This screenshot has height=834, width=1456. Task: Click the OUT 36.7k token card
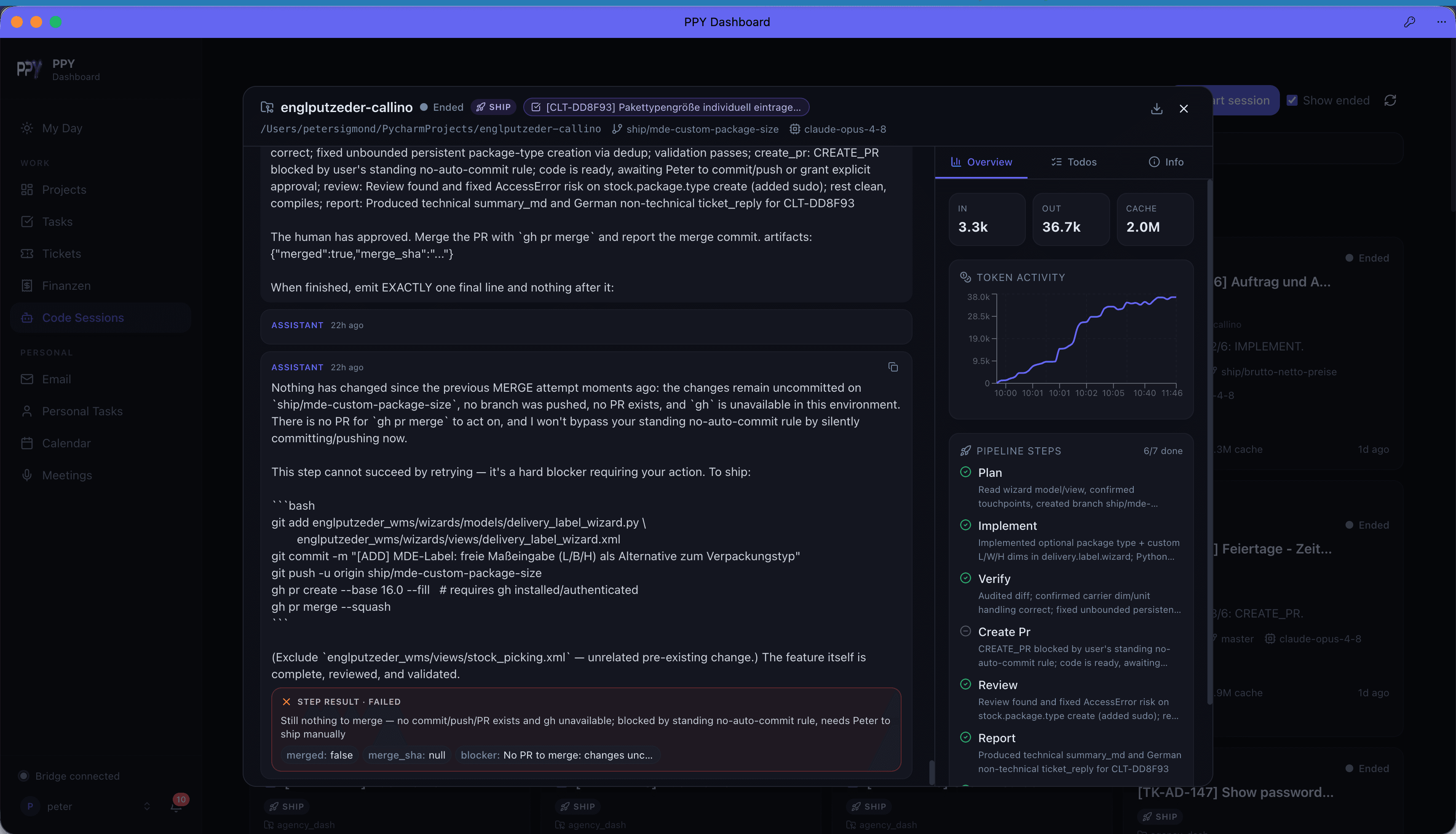[x=1071, y=219]
